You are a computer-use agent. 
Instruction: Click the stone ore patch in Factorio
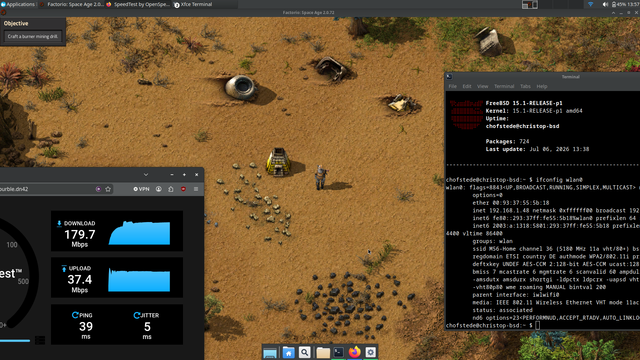[x=255, y=202]
